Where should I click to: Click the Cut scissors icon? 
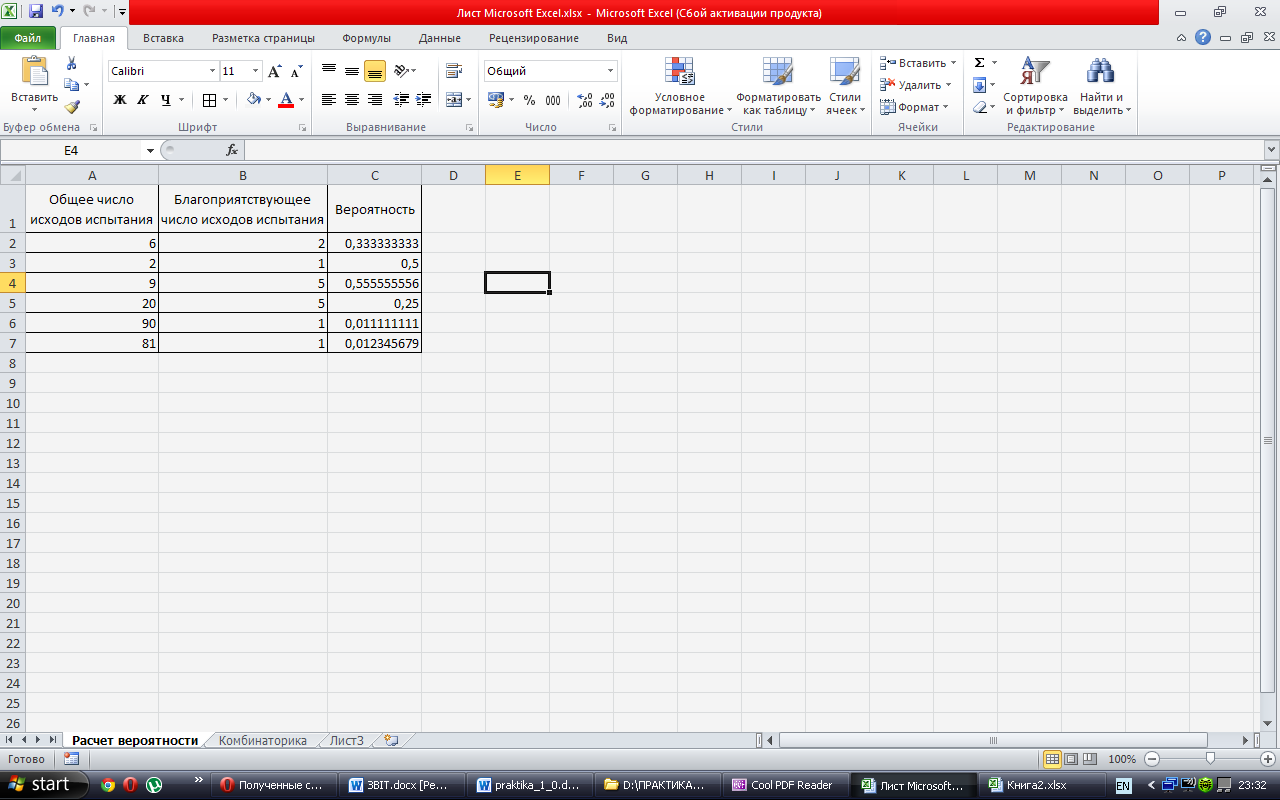coord(72,63)
